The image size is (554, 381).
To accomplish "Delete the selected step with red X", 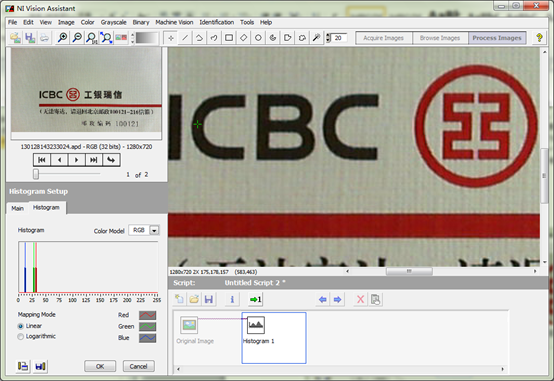I will coord(360,299).
